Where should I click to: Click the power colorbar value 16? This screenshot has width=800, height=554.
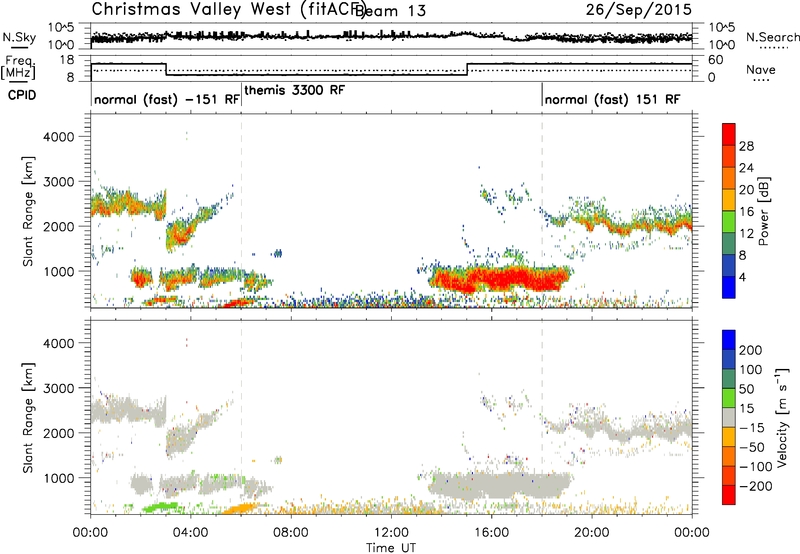(x=746, y=212)
